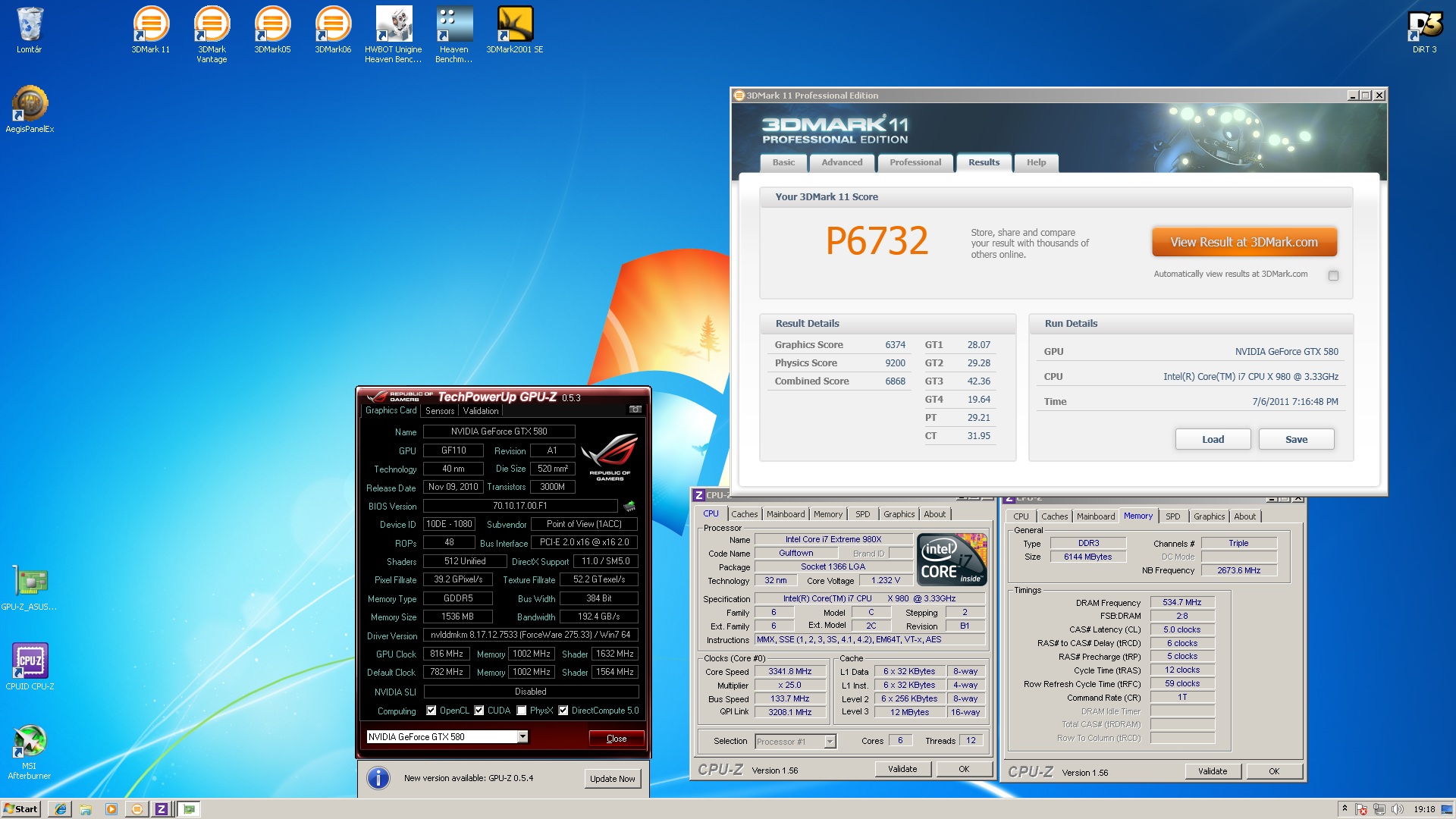Toggle the PhysX checkbox in GPU-Z
This screenshot has width=1456, height=819.
tap(522, 711)
